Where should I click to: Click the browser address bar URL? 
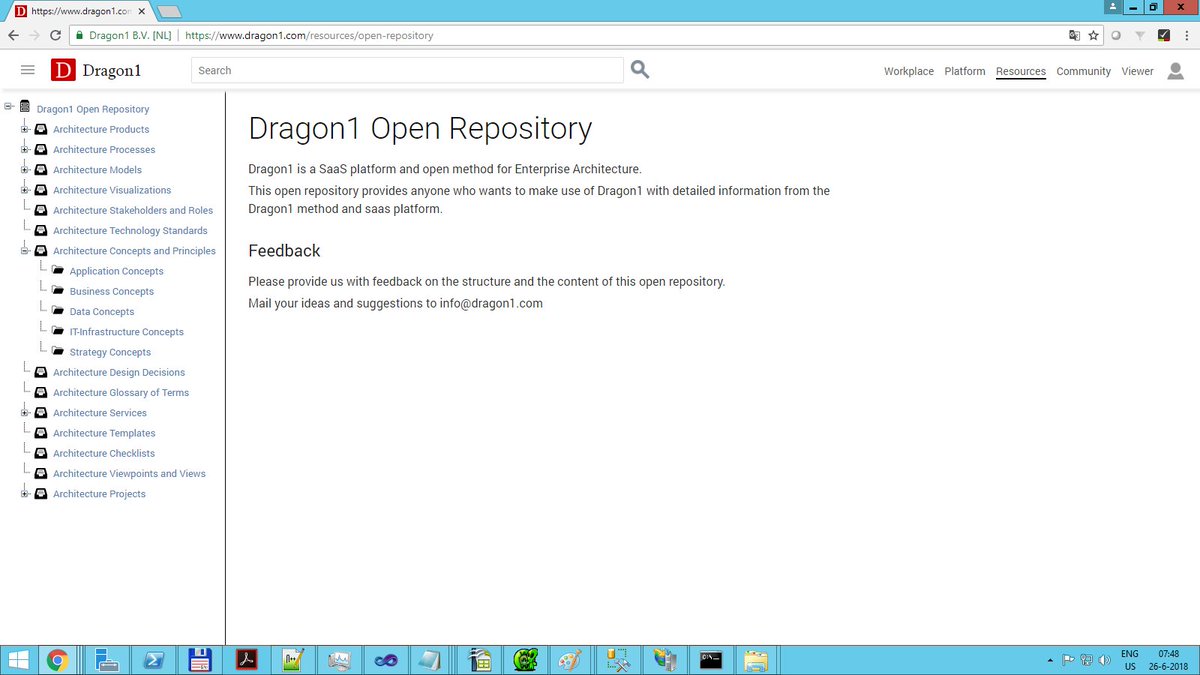pyautogui.click(x=309, y=35)
